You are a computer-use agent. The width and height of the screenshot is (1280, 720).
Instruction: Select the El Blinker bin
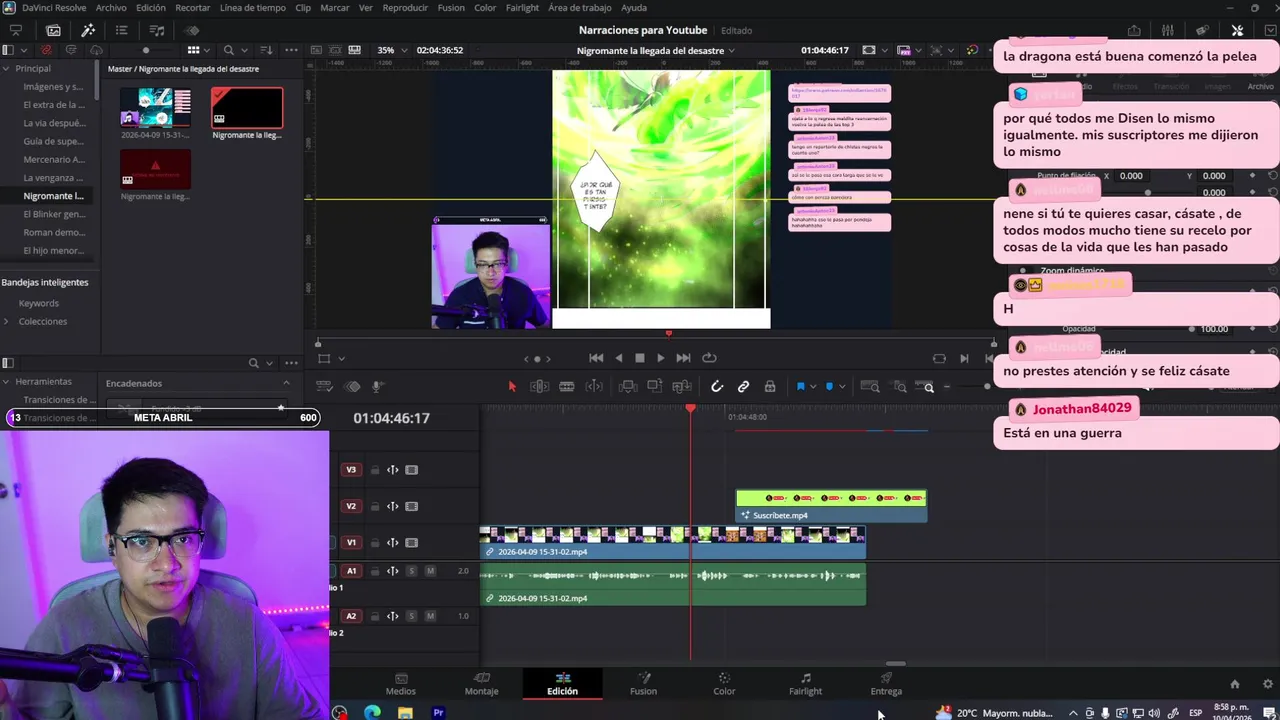pyautogui.click(x=54, y=214)
